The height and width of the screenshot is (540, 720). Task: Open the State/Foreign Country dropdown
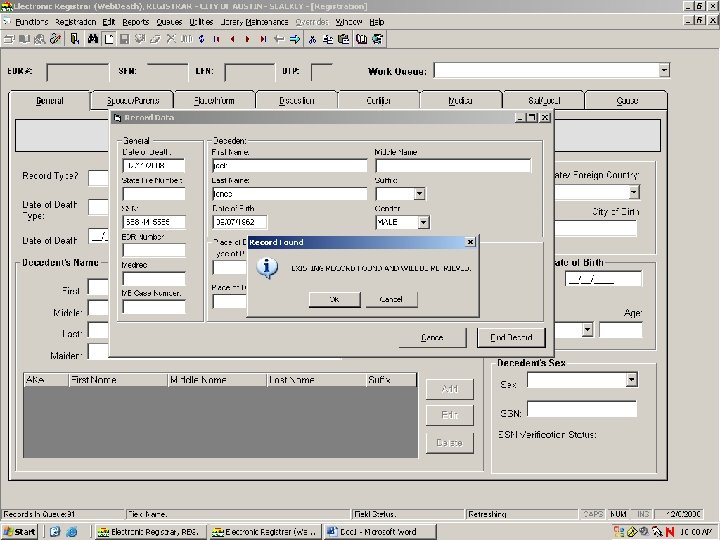634,192
